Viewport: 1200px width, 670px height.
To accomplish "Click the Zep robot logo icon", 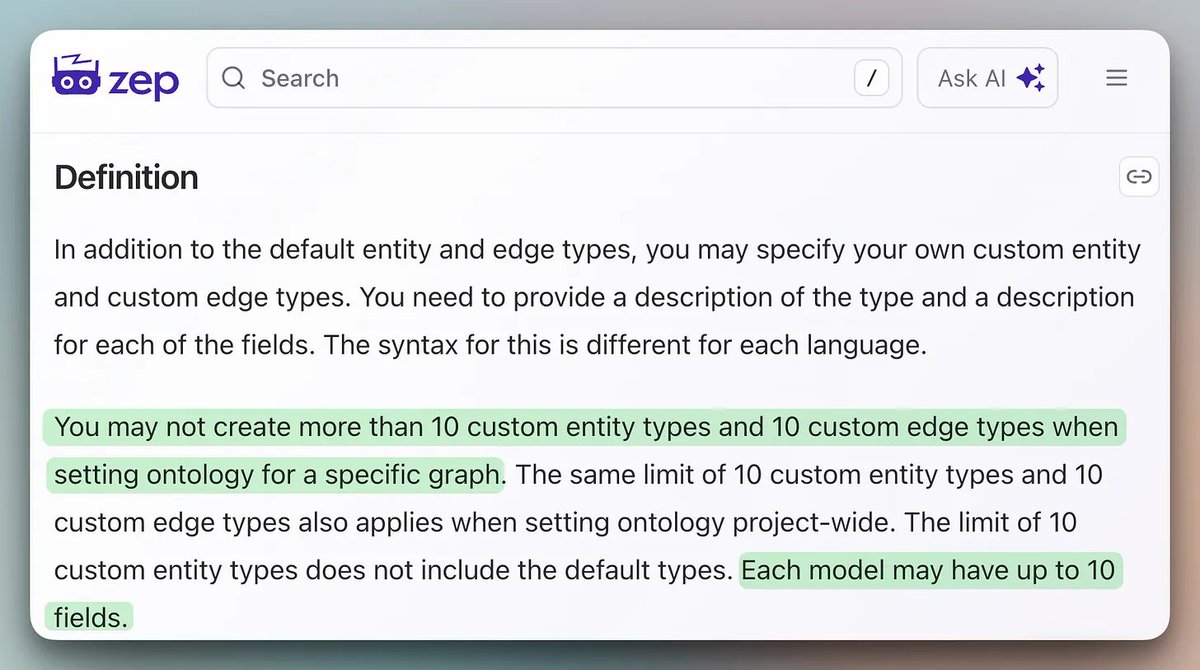I will click(x=76, y=77).
